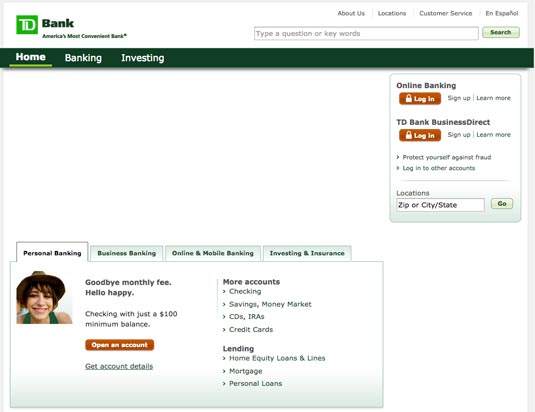
Task: Log in to TD Bank BusinessDirect
Action: point(420,135)
